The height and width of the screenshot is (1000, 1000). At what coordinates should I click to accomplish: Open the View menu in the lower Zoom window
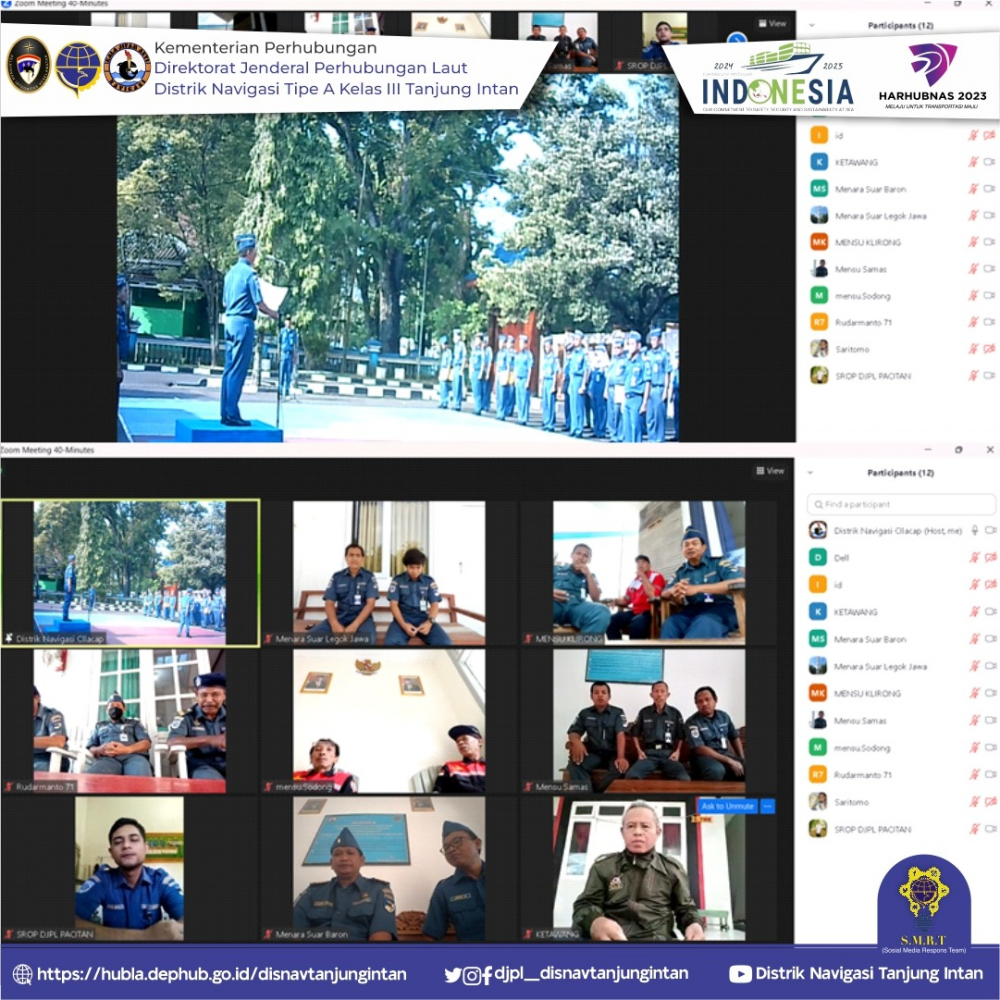pos(770,471)
